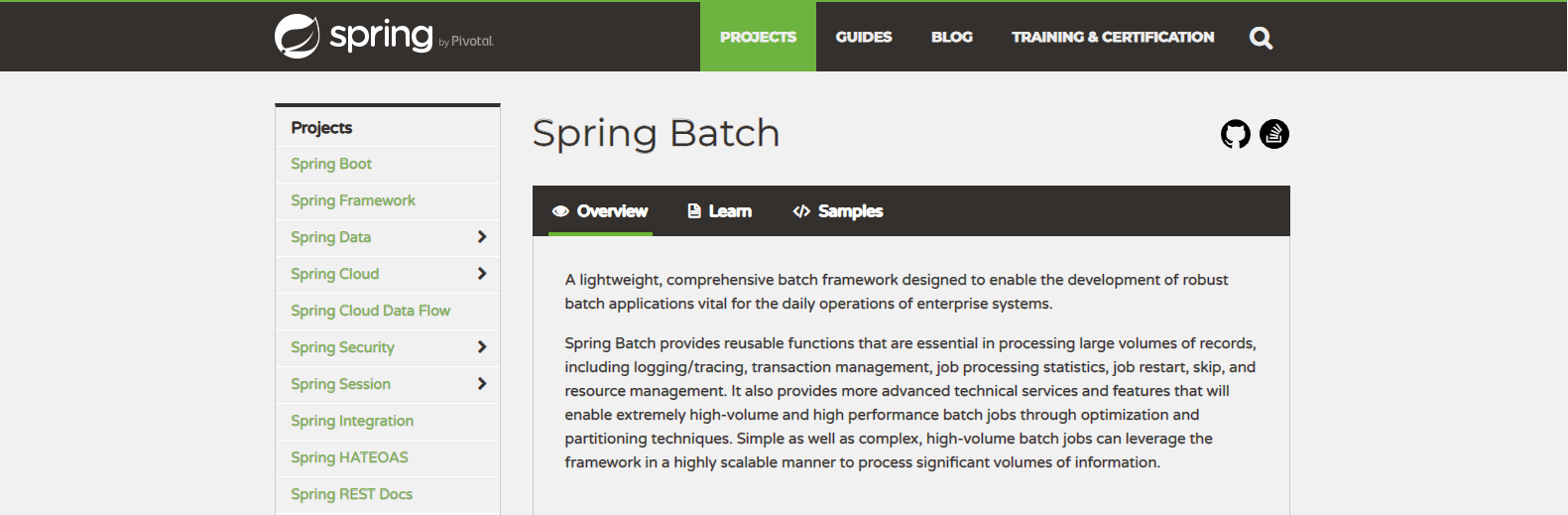Switch to the Samples tab
Screen dimensions: 1568x515
(x=838, y=211)
